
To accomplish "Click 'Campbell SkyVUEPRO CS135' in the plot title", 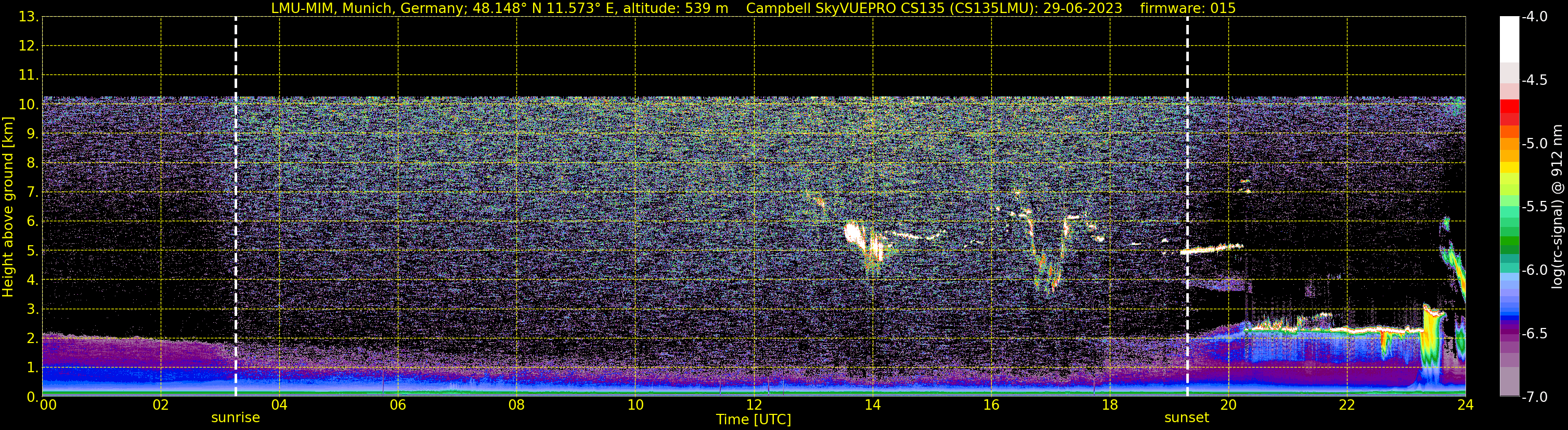I will [846, 8].
